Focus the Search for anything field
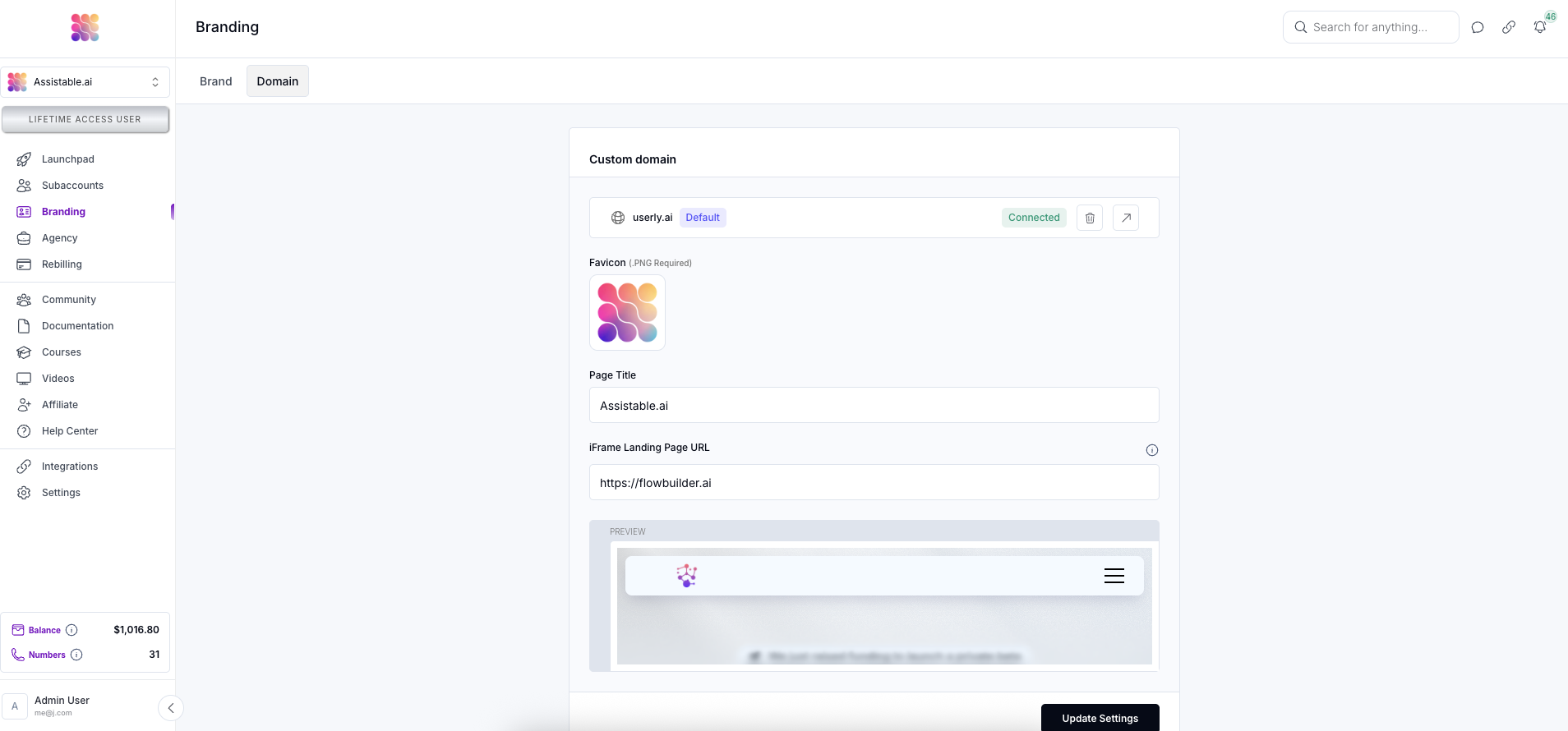 1371,27
